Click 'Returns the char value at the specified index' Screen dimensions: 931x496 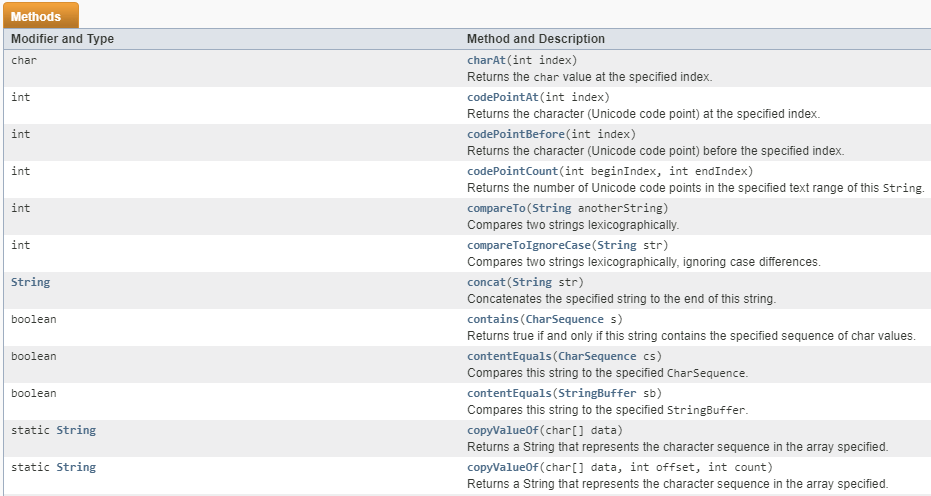coord(589,77)
